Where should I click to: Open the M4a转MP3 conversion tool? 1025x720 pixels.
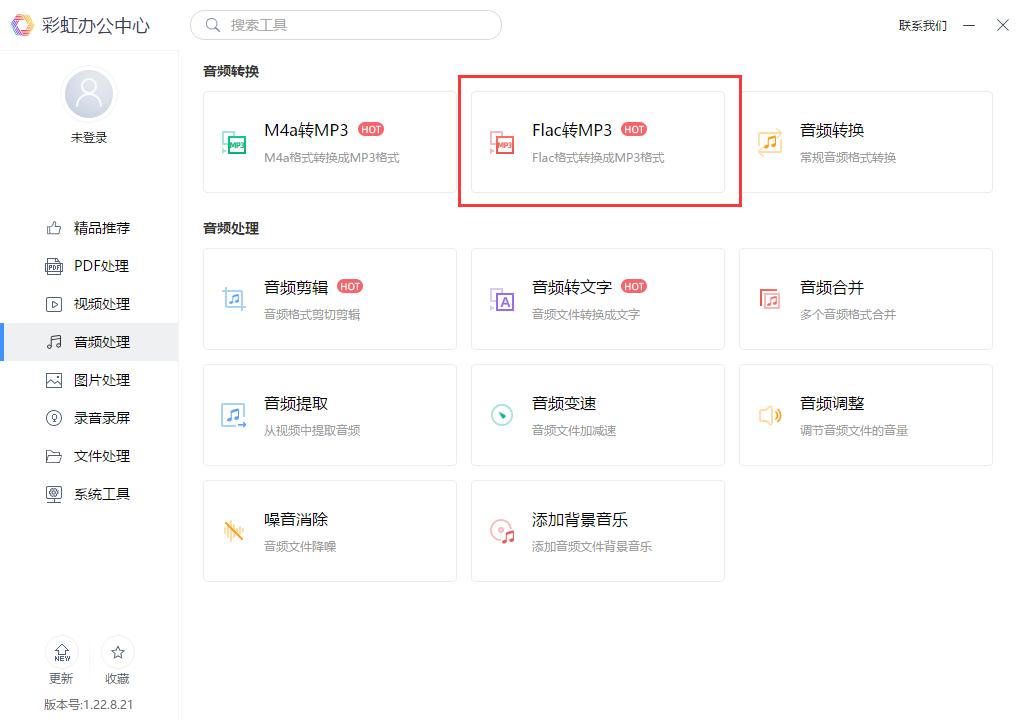330,142
